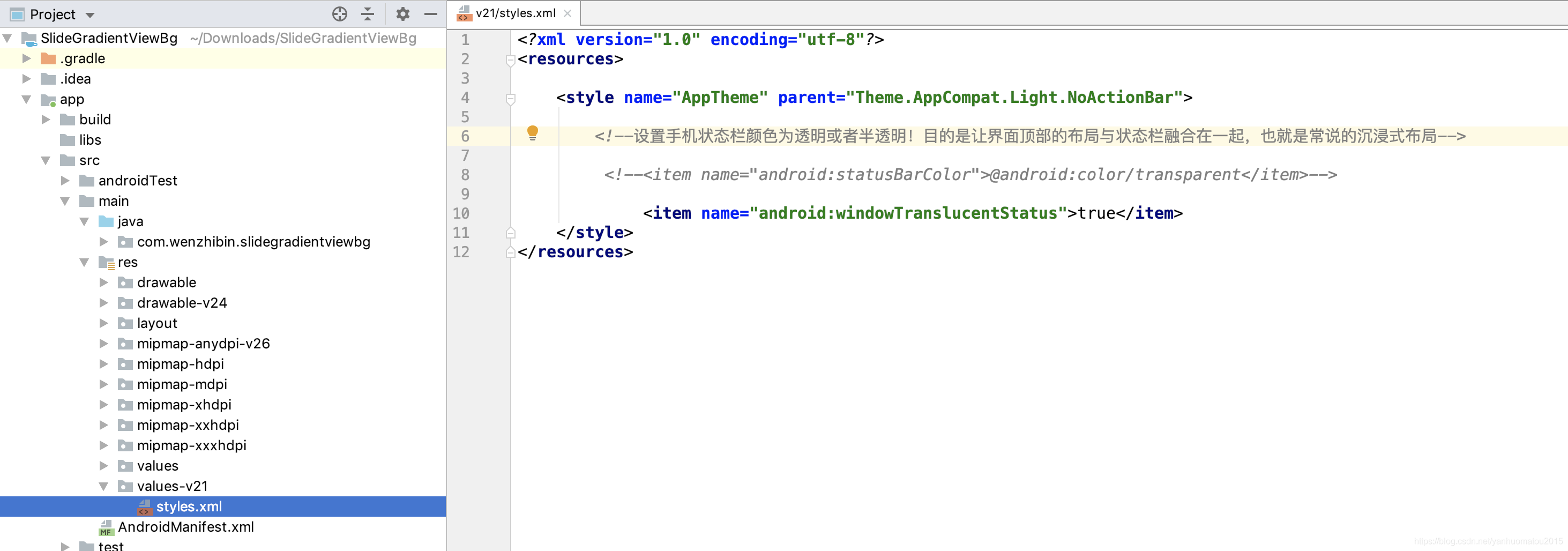The image size is (1568, 551).
Task: Select the drawable-v24 folder
Action: (181, 303)
